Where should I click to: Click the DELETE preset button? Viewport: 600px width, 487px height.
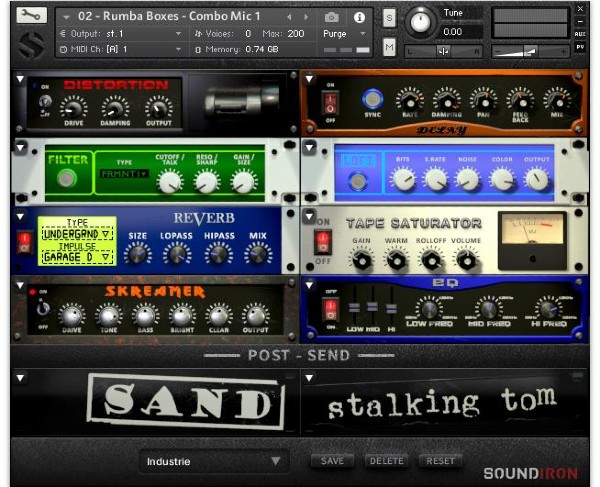coord(386,461)
